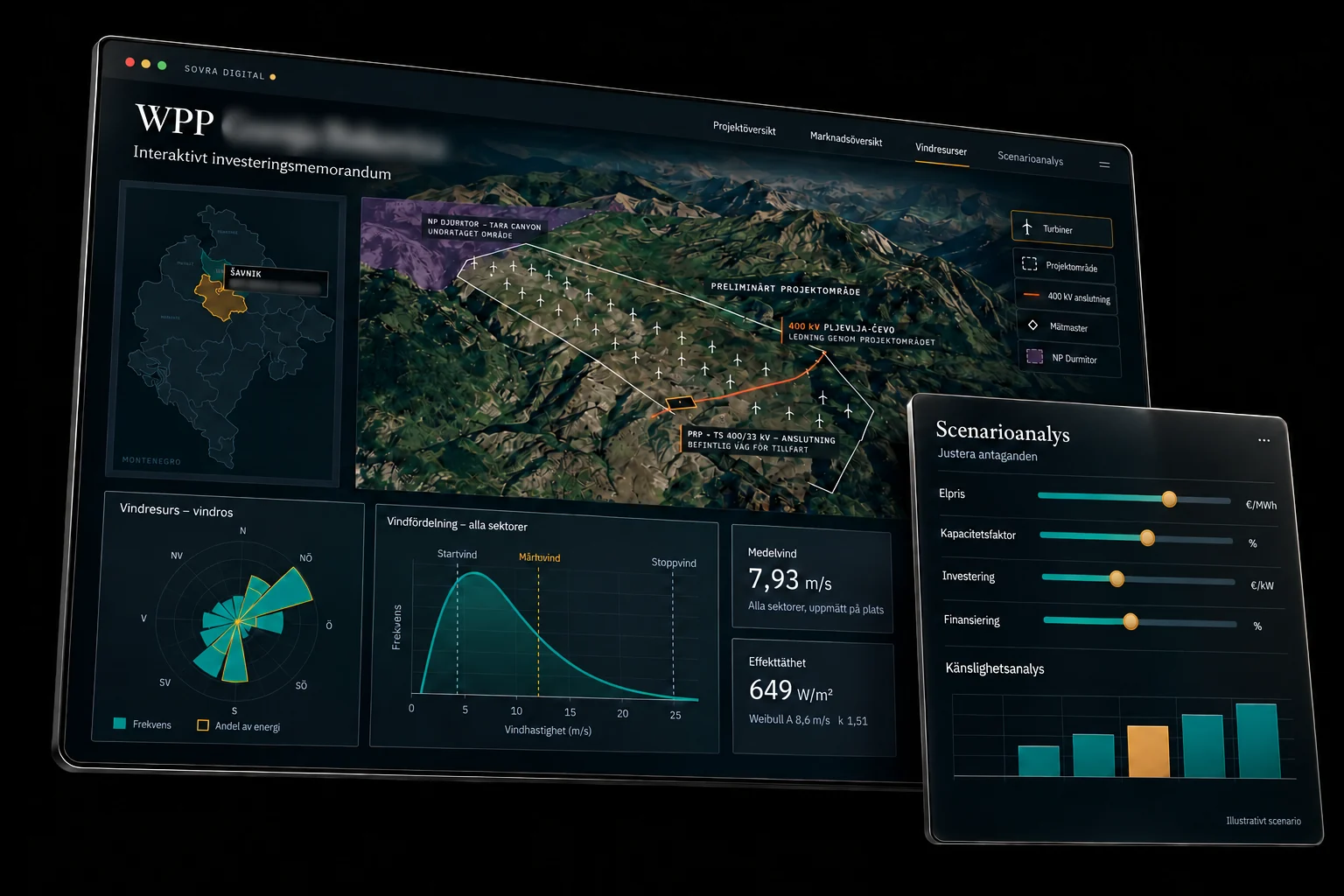The height and width of the screenshot is (896, 1344).
Task: Click the "Startvind" chart marker label
Action: 457,554
